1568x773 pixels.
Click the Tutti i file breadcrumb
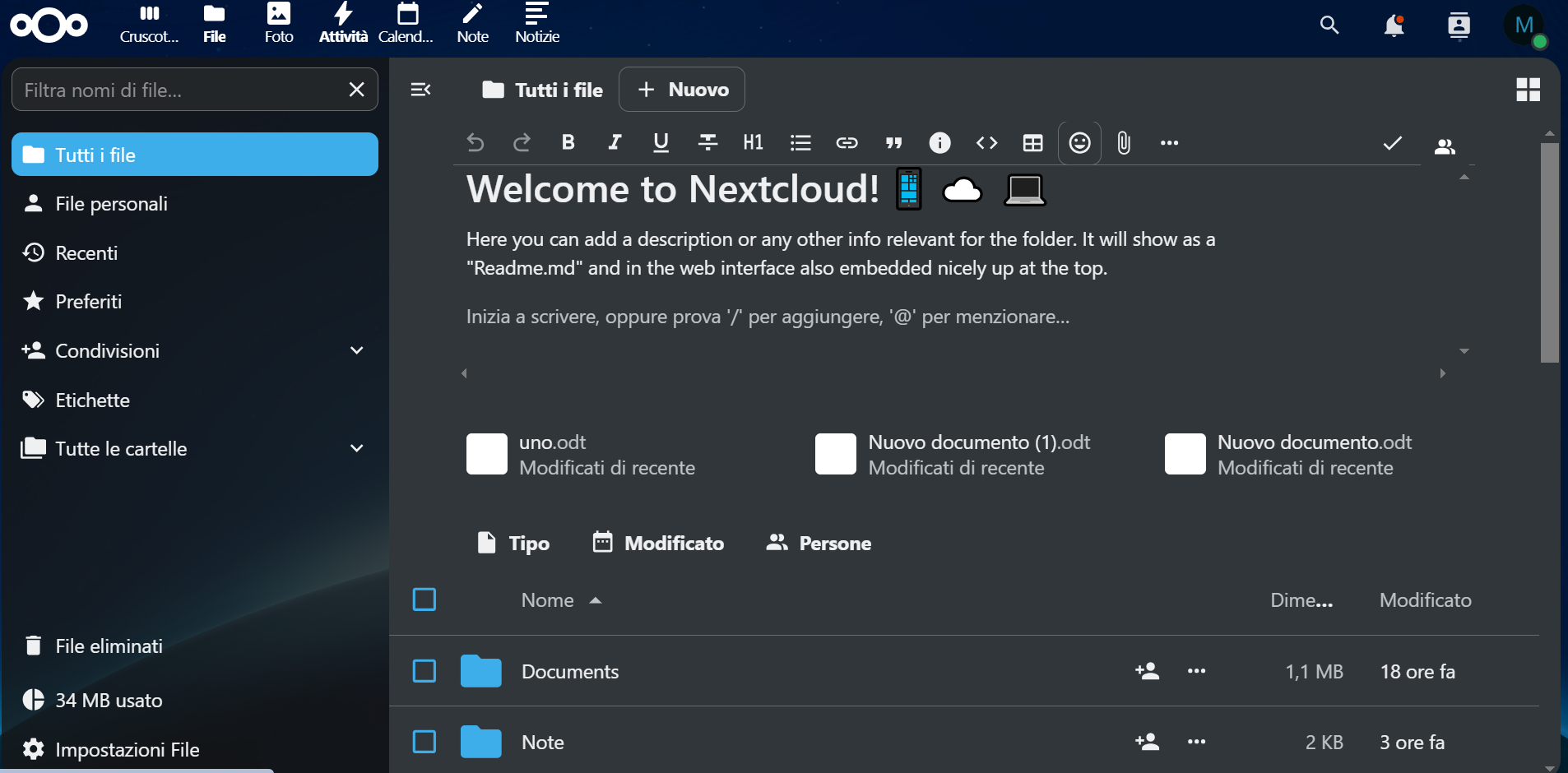coord(543,90)
